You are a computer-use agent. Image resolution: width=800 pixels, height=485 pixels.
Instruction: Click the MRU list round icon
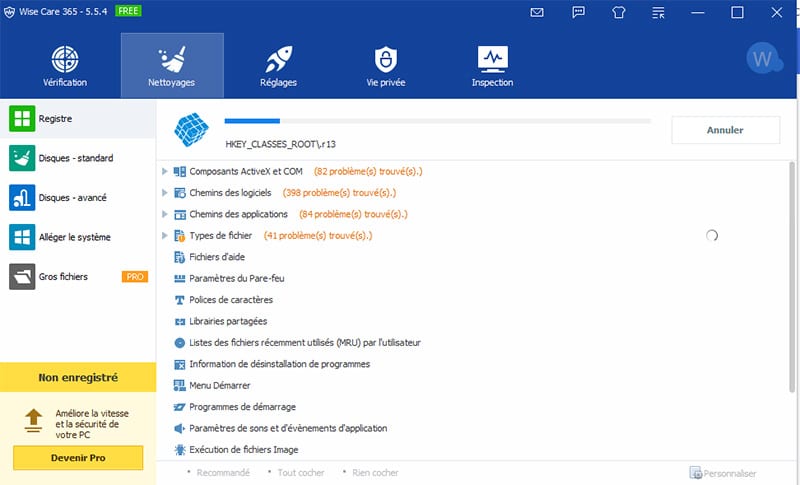[x=180, y=343]
